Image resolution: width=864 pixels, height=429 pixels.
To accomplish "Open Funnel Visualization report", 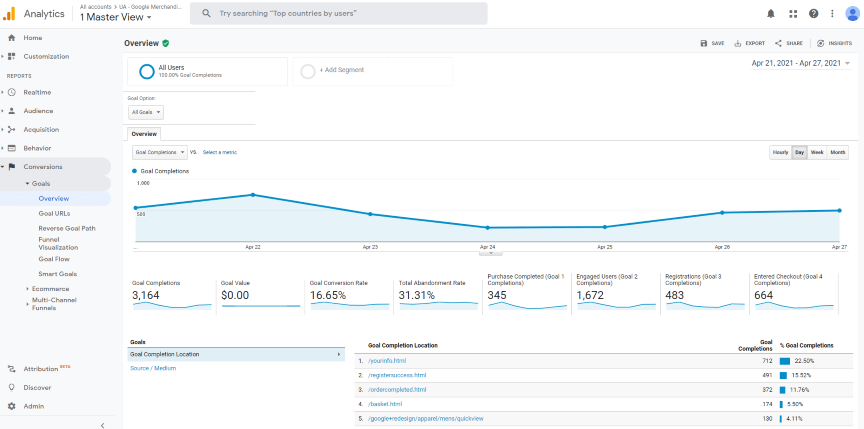I will click(x=60, y=243).
